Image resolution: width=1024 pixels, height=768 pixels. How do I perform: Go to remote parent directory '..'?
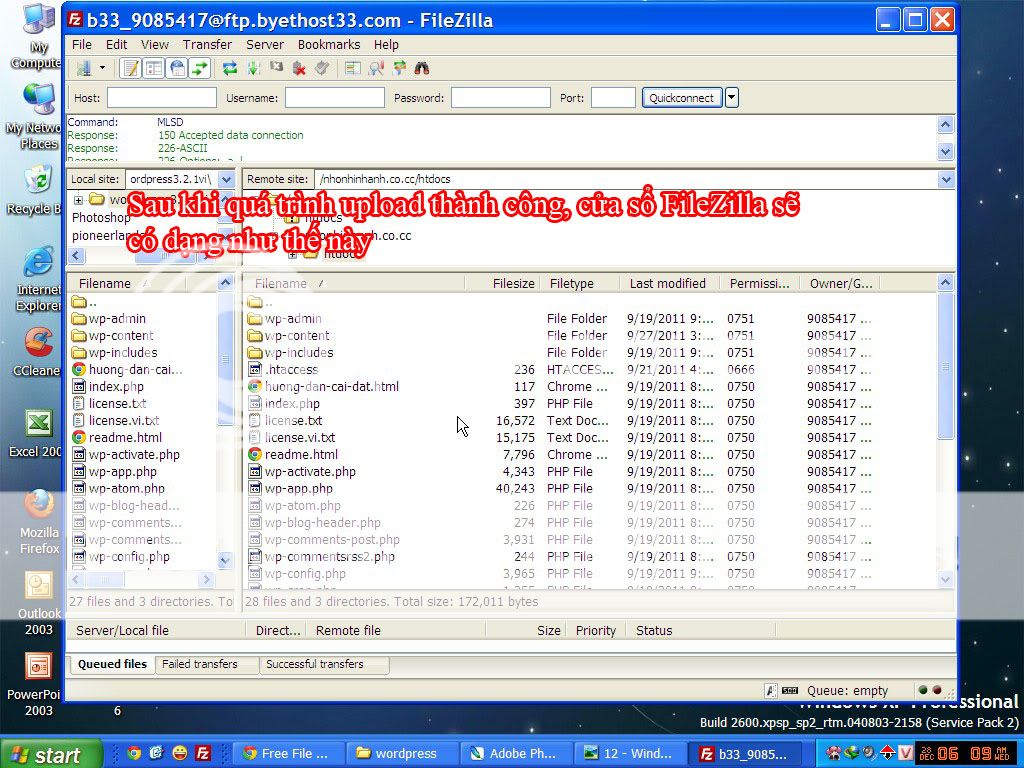[261, 302]
